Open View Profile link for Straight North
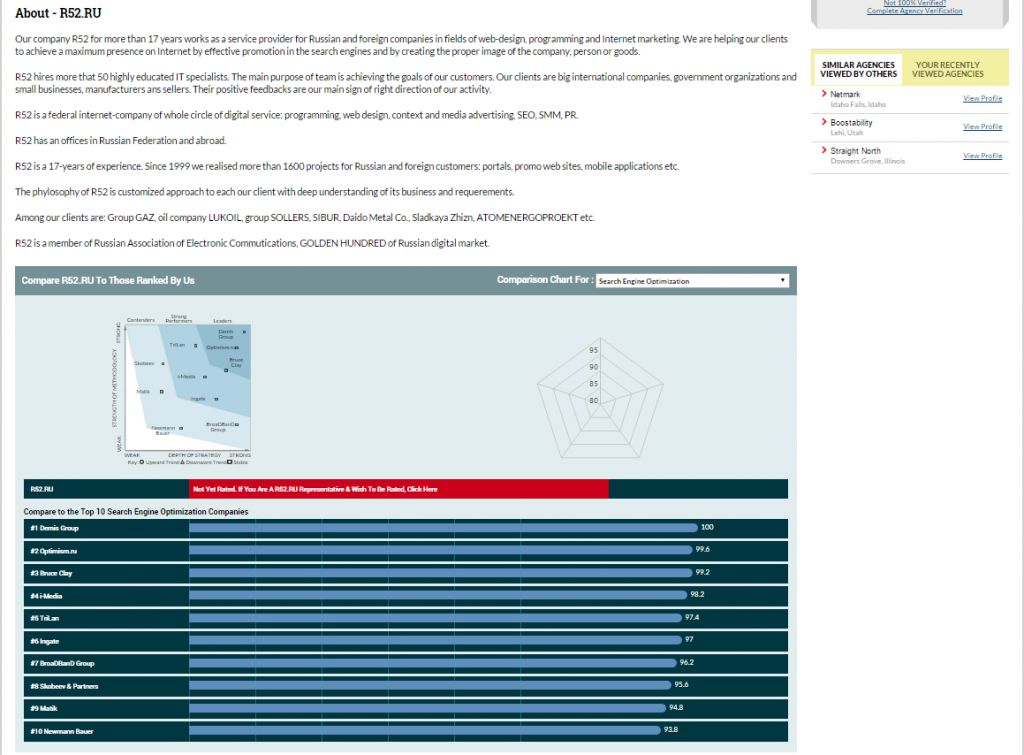Image resolution: width=1024 pixels, height=755 pixels. pyautogui.click(x=982, y=156)
